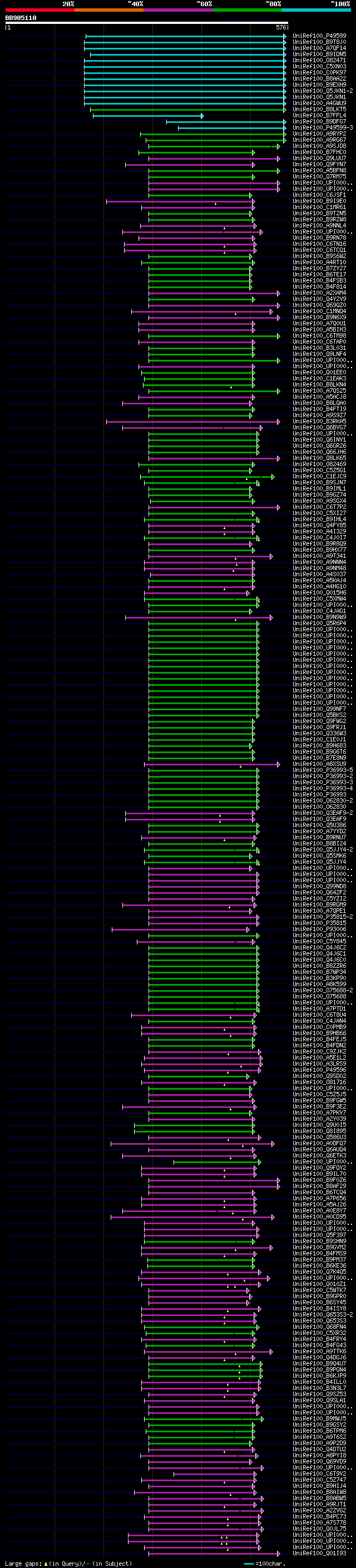Select label UniRef100_A5BFN8
The width and height of the screenshot is (356, 1568).
pyautogui.click(x=319, y=170)
